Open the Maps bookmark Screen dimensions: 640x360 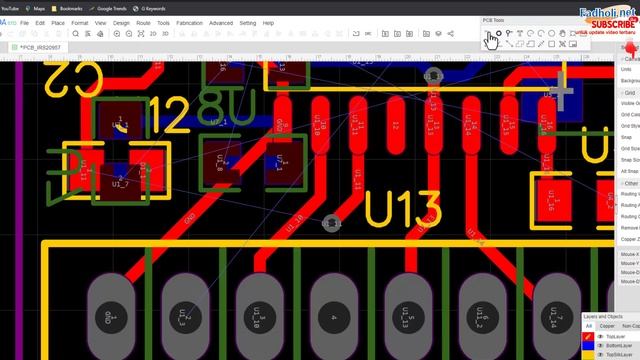pyautogui.click(x=36, y=8)
